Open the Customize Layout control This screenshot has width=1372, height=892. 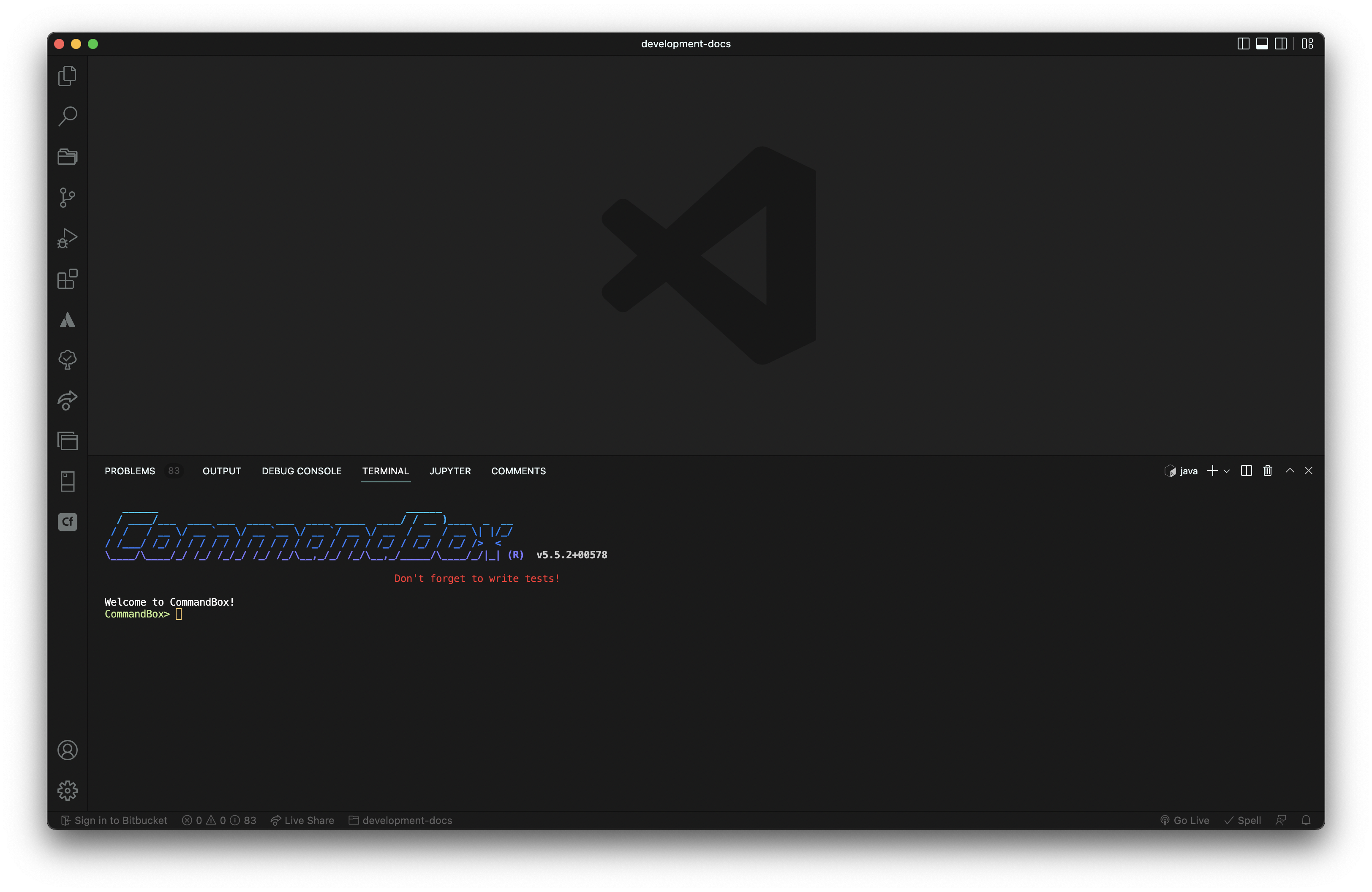point(1307,43)
